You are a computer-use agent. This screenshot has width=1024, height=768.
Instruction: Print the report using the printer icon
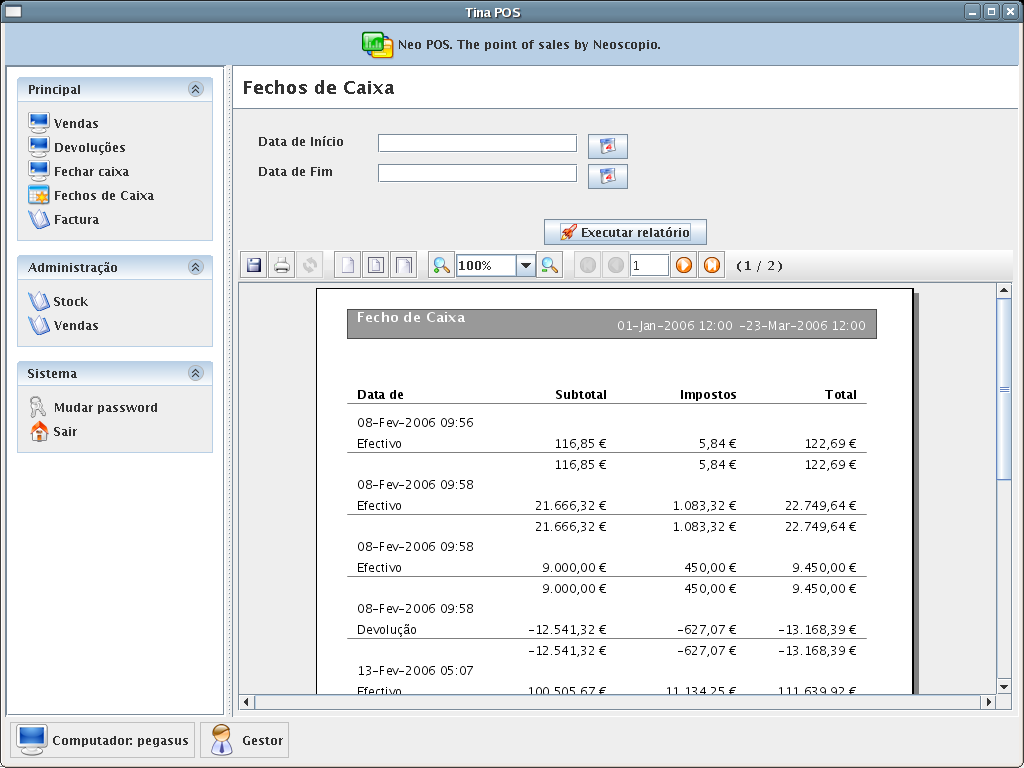pos(282,265)
